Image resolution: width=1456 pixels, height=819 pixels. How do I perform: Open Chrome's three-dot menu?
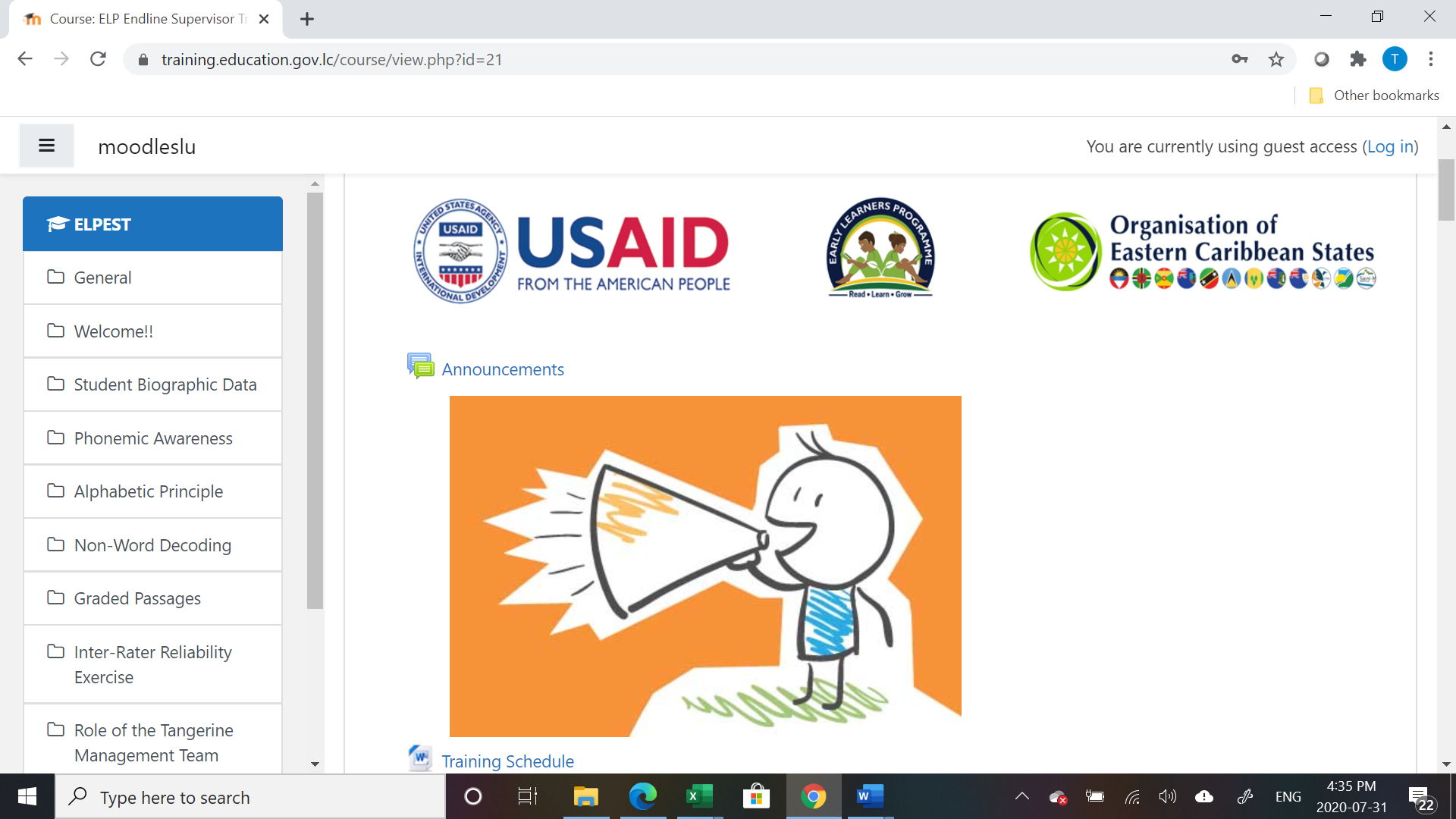pos(1430,59)
